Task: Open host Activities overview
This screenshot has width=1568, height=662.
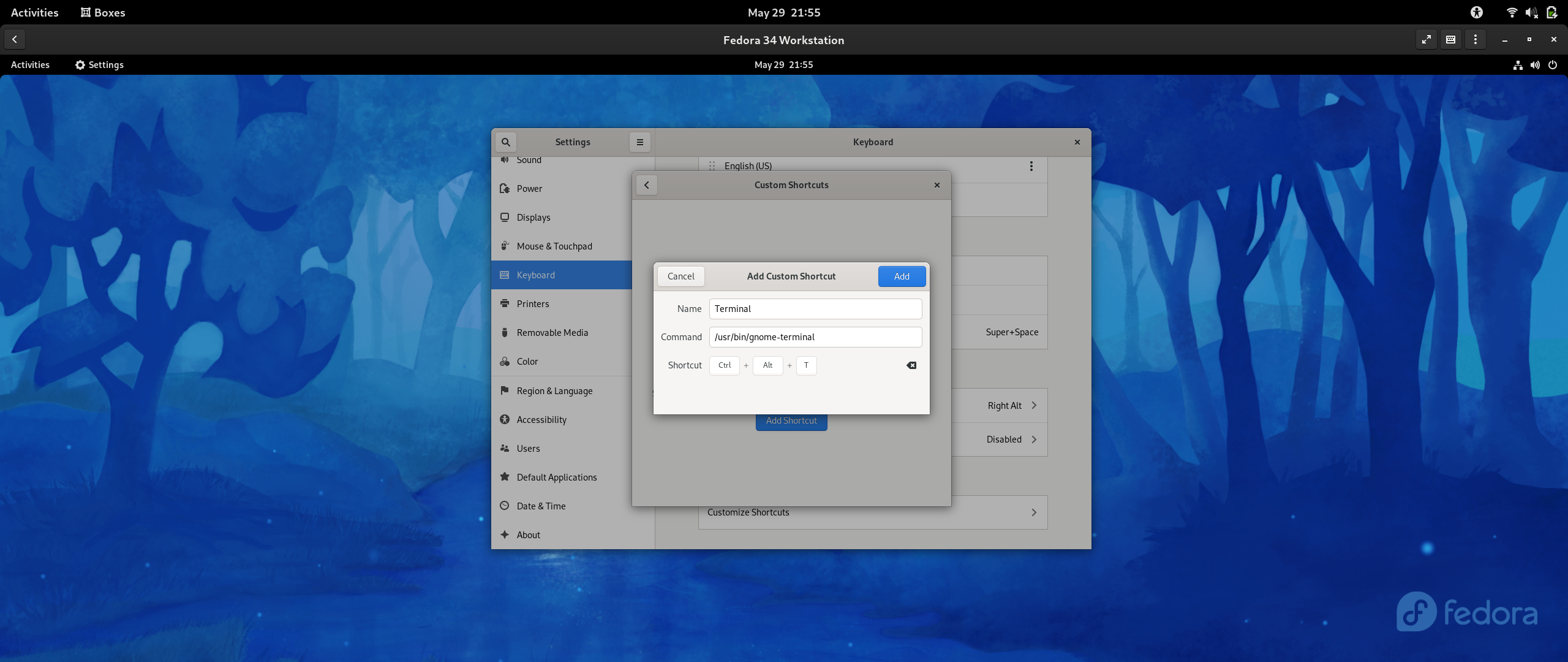Action: [35, 12]
